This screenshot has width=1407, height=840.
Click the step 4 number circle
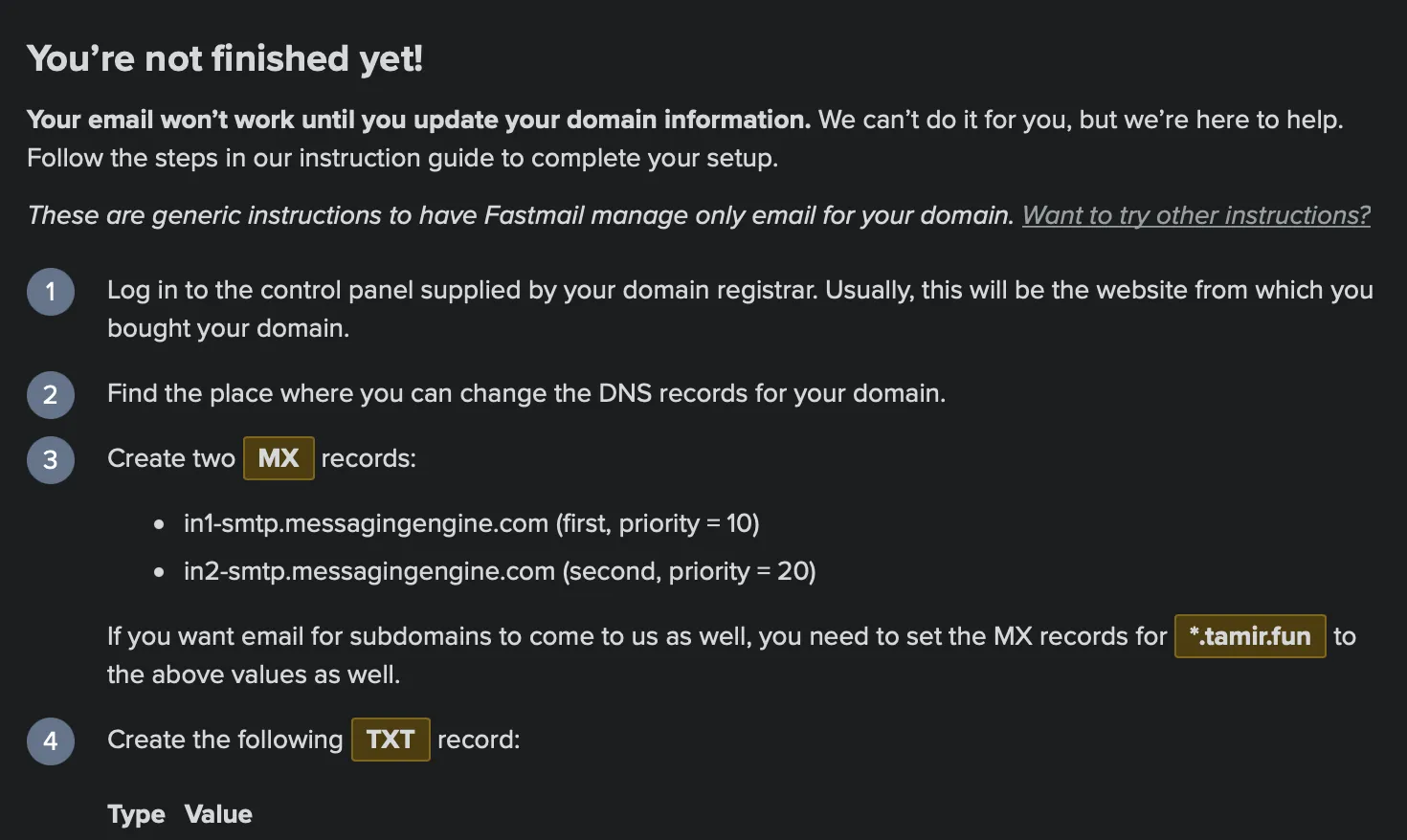[51, 741]
